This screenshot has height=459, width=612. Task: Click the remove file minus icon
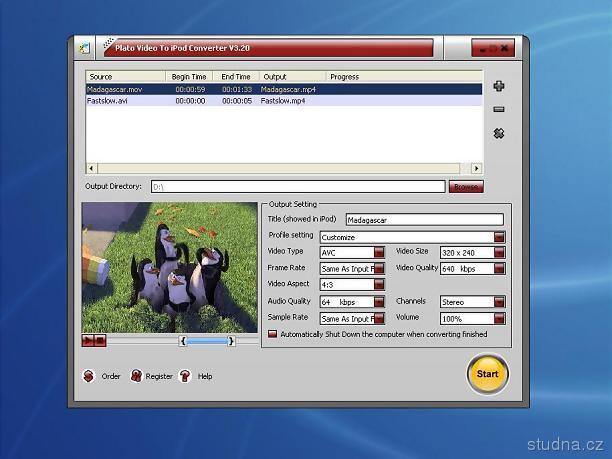498,109
